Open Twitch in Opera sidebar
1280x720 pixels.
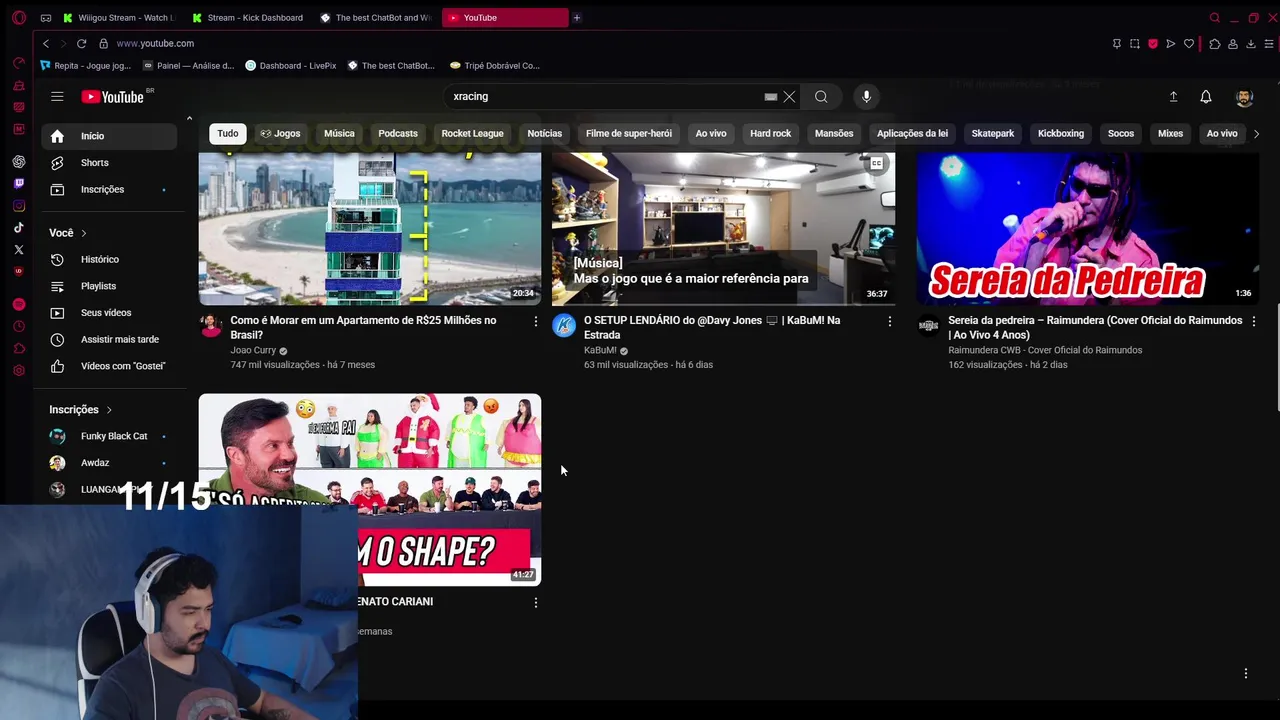pos(19,184)
